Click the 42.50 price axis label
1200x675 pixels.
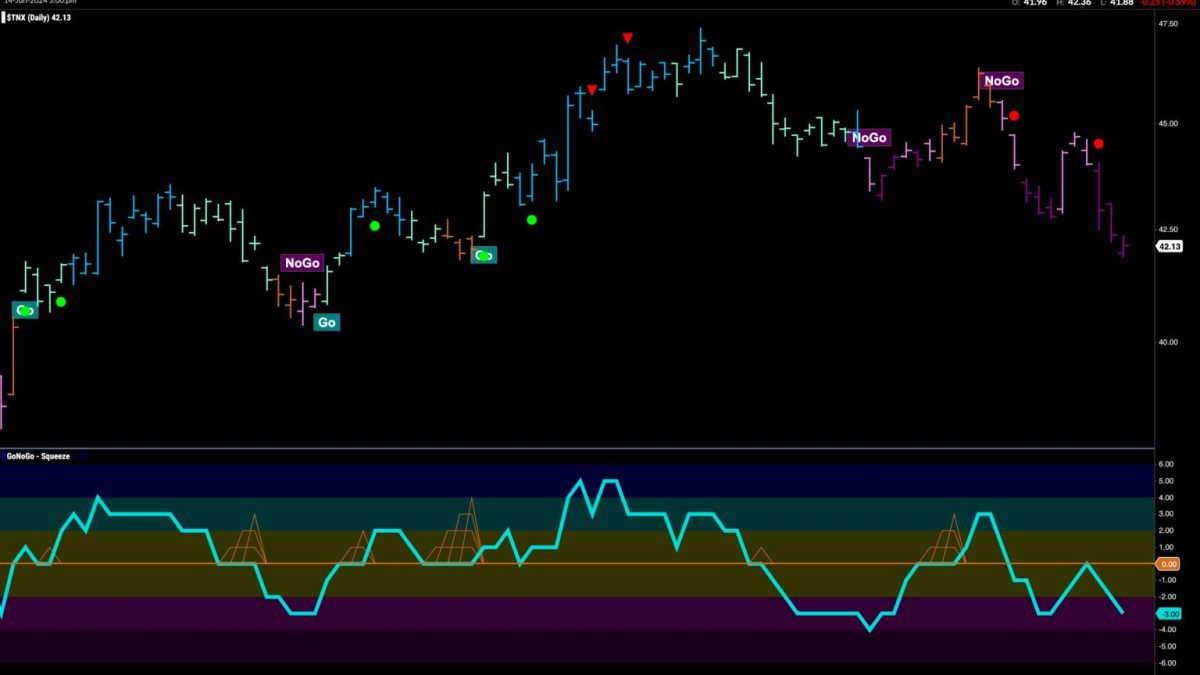coord(1167,228)
